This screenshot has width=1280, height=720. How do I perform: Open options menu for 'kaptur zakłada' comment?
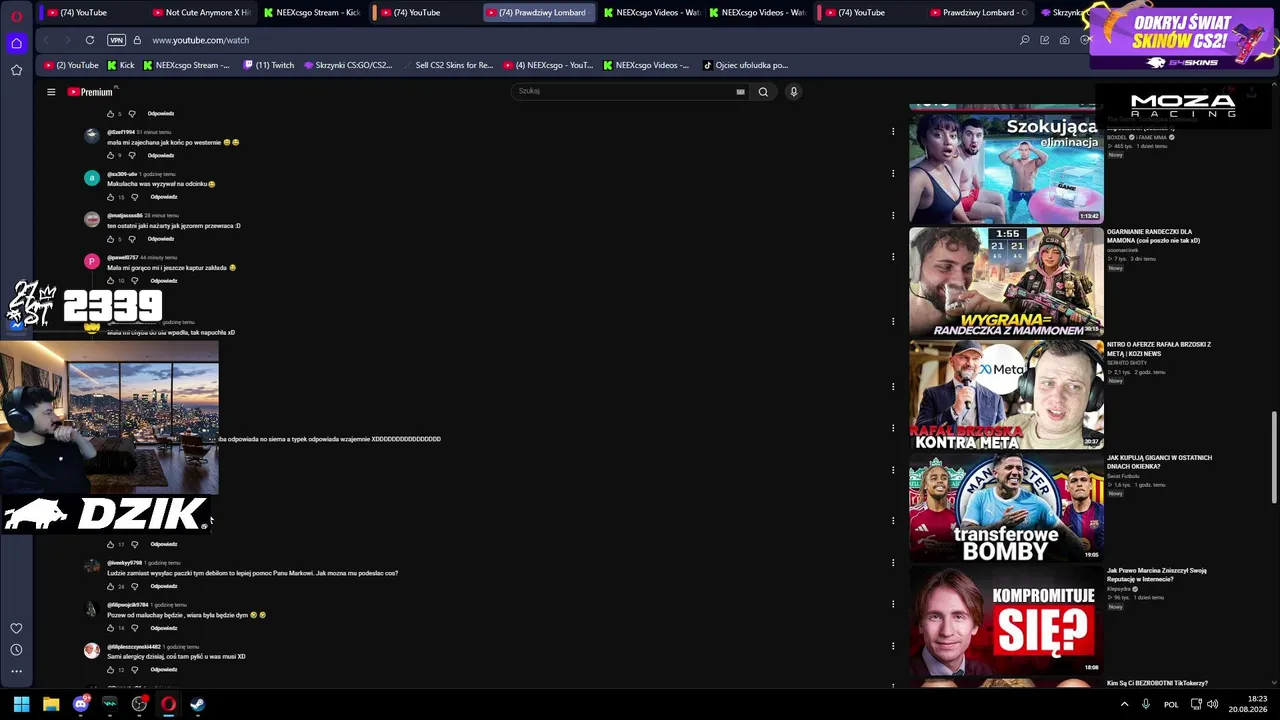click(893, 257)
